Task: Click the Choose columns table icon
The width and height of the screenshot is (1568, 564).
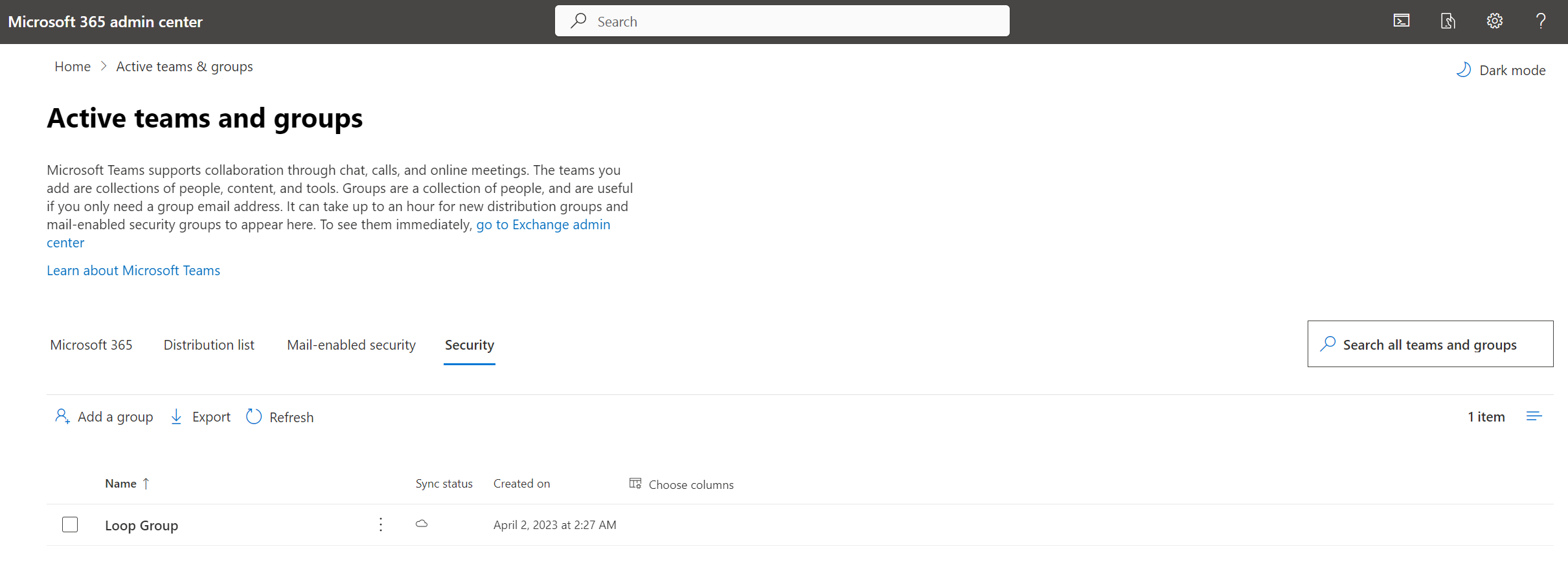Action: [x=635, y=483]
